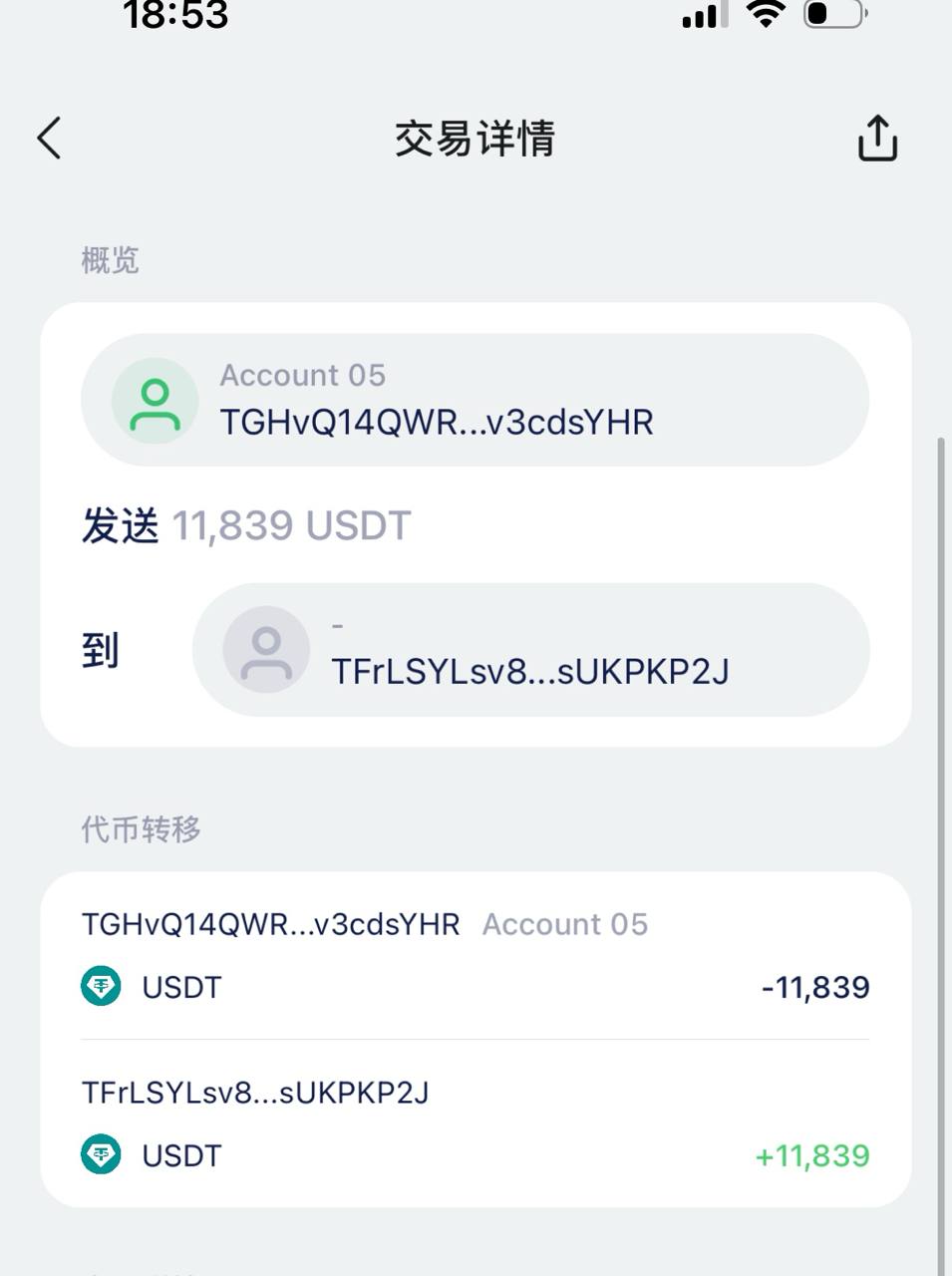The image size is (952, 1276).
Task: Check the Wi-Fi status bar icon
Action: (765, 14)
